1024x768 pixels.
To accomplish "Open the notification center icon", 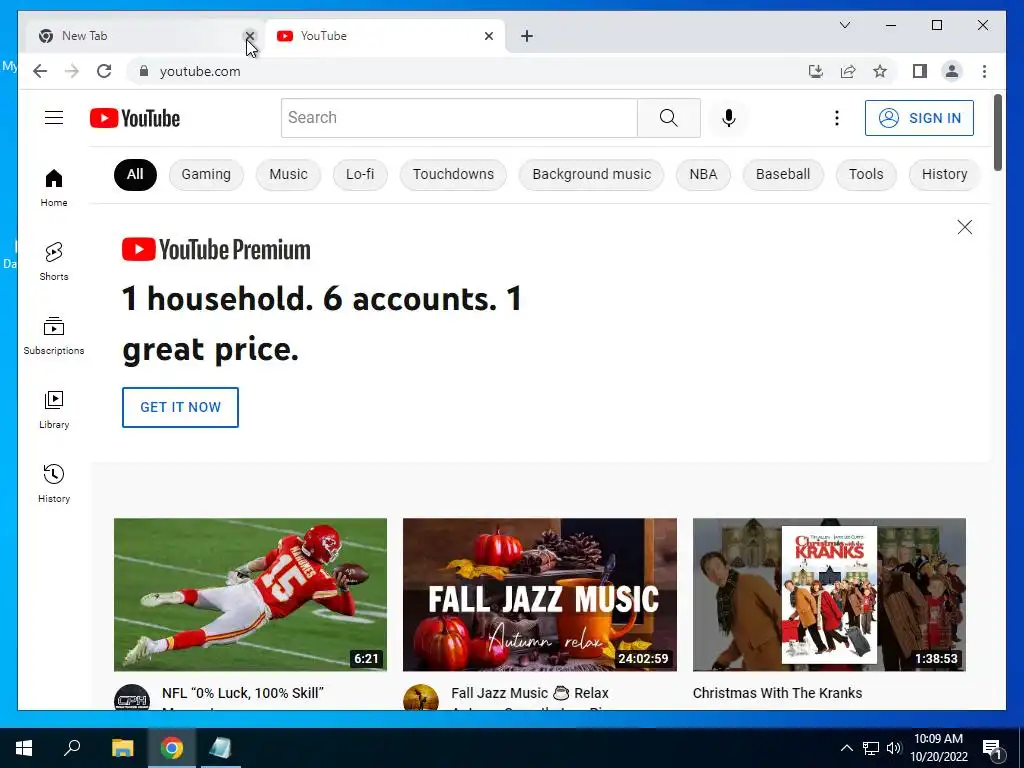I will 993,748.
